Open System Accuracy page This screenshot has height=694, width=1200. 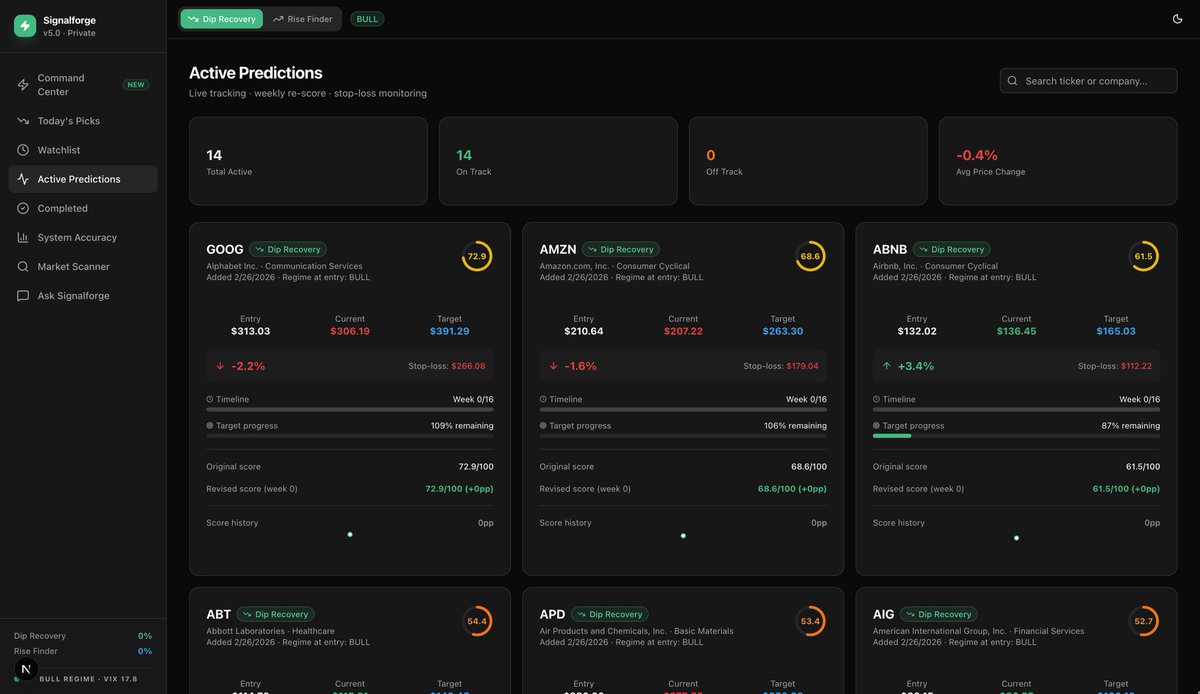pos(83,237)
